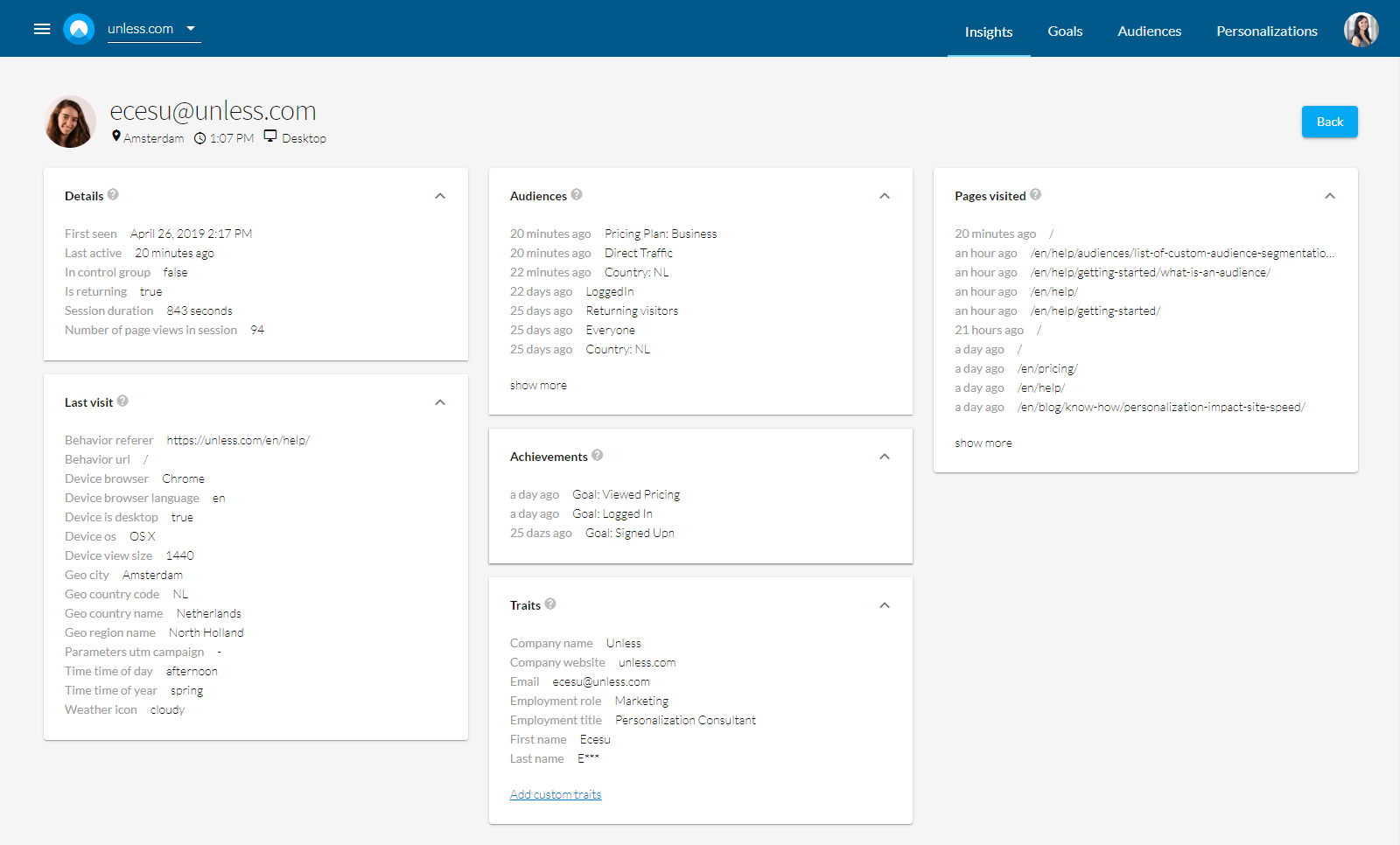Click the Add custom traits link

click(556, 794)
